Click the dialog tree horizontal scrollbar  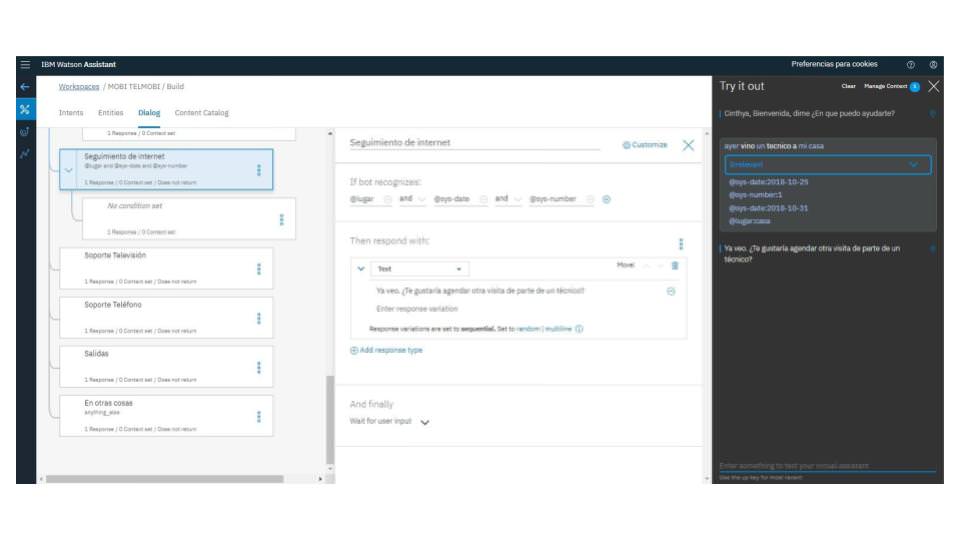165,479
